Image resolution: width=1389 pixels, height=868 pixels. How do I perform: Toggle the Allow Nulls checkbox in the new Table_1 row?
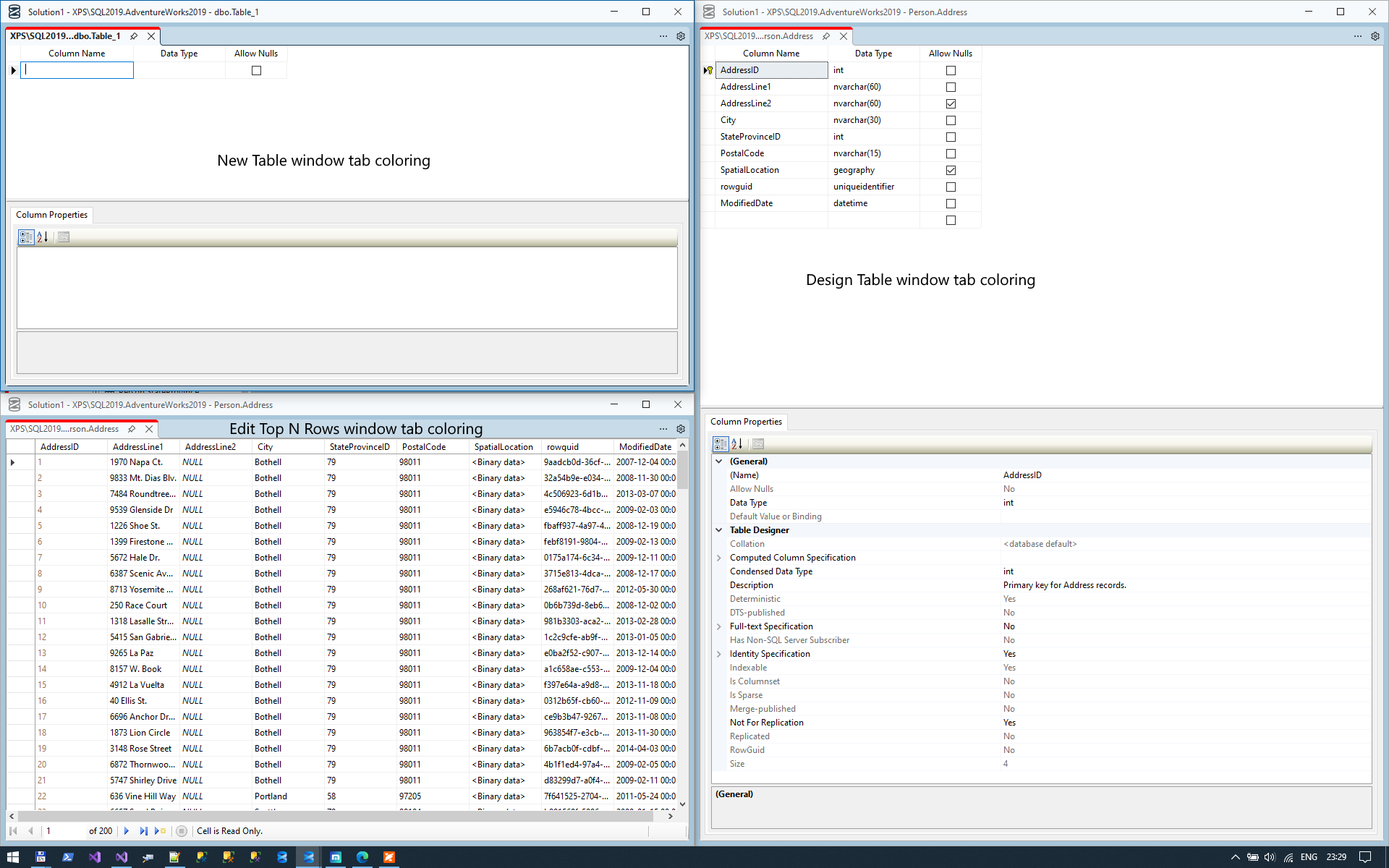coord(256,70)
